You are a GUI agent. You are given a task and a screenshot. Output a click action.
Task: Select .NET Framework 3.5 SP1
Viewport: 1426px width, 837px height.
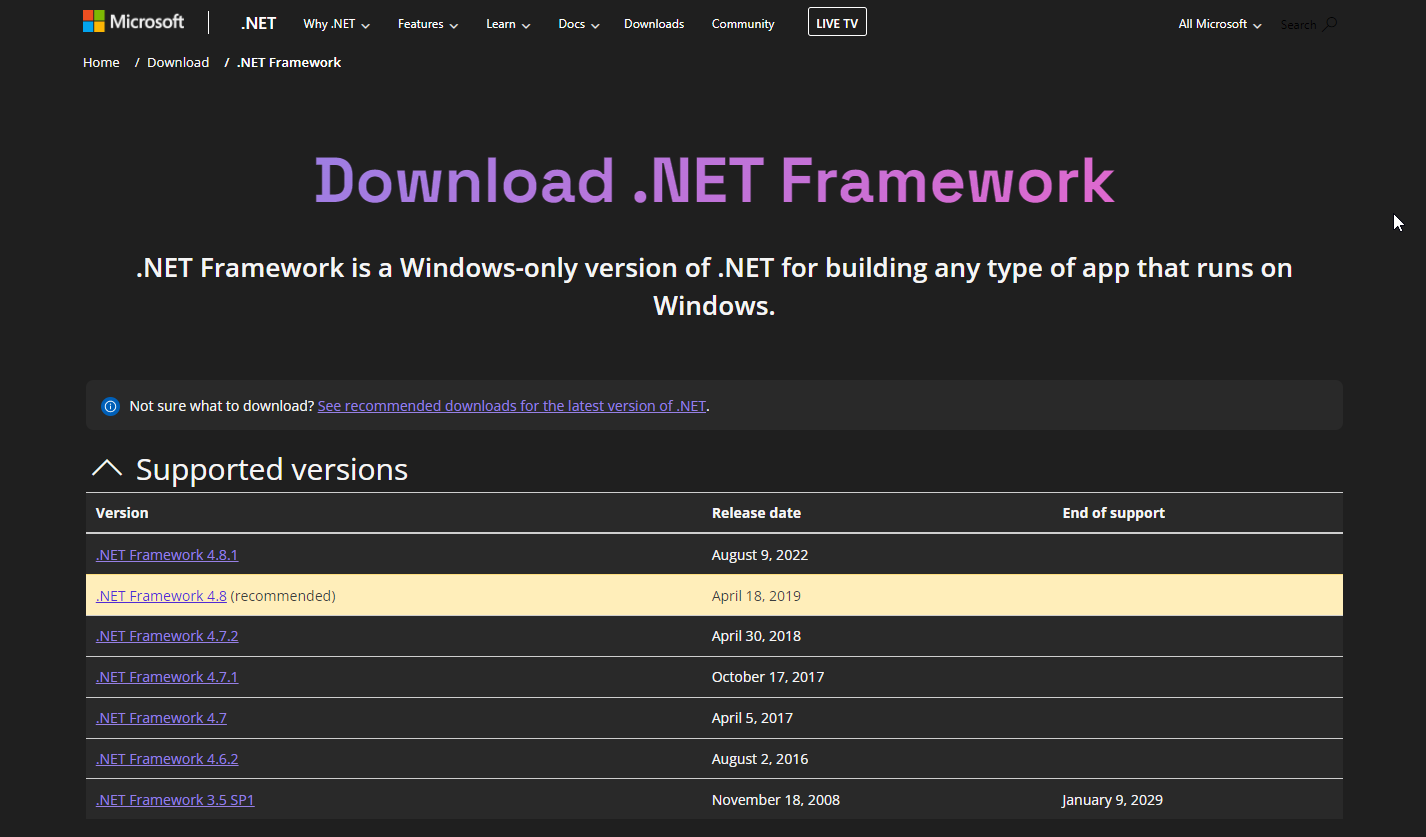(x=175, y=799)
